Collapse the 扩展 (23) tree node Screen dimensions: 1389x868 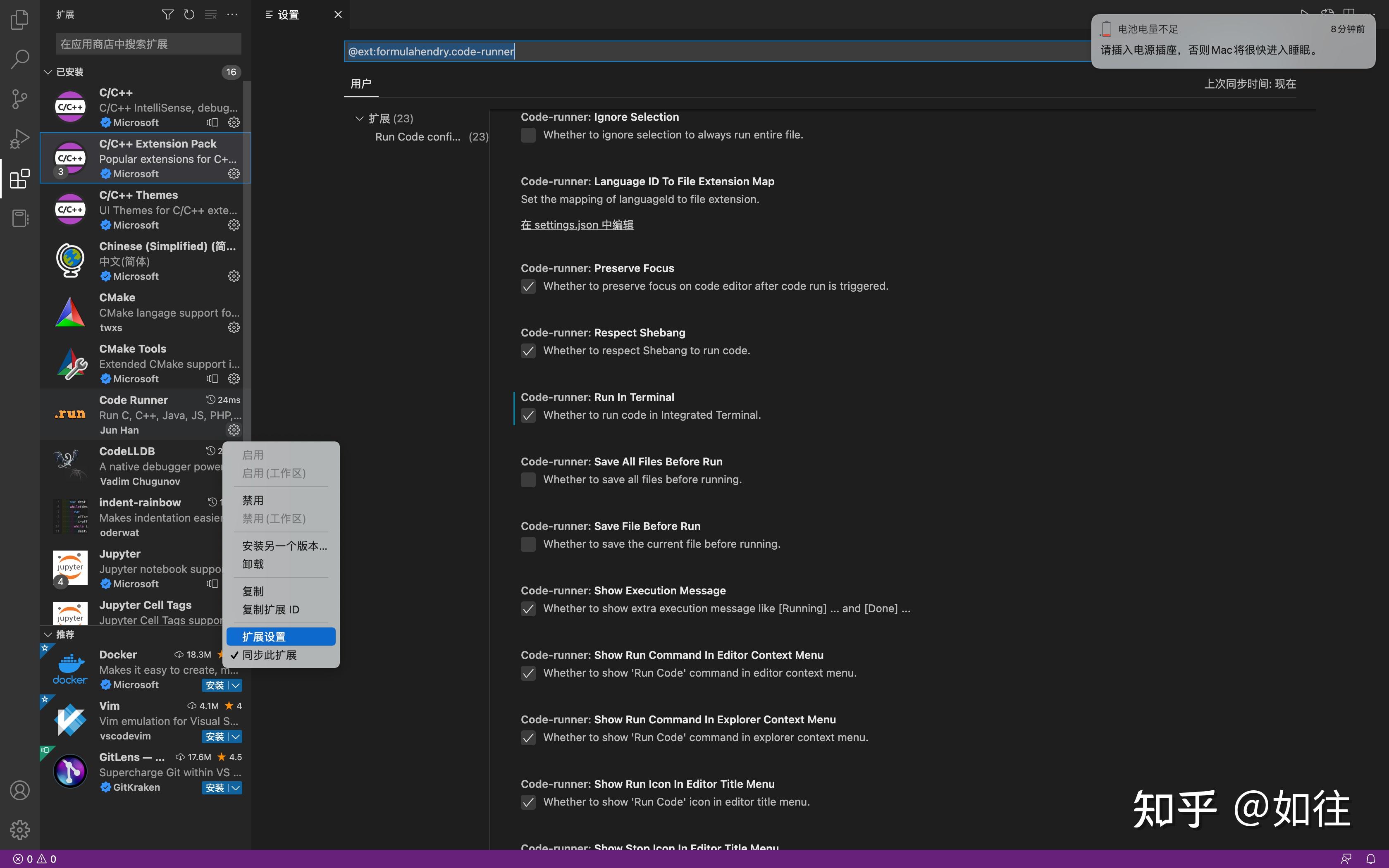tap(359, 118)
